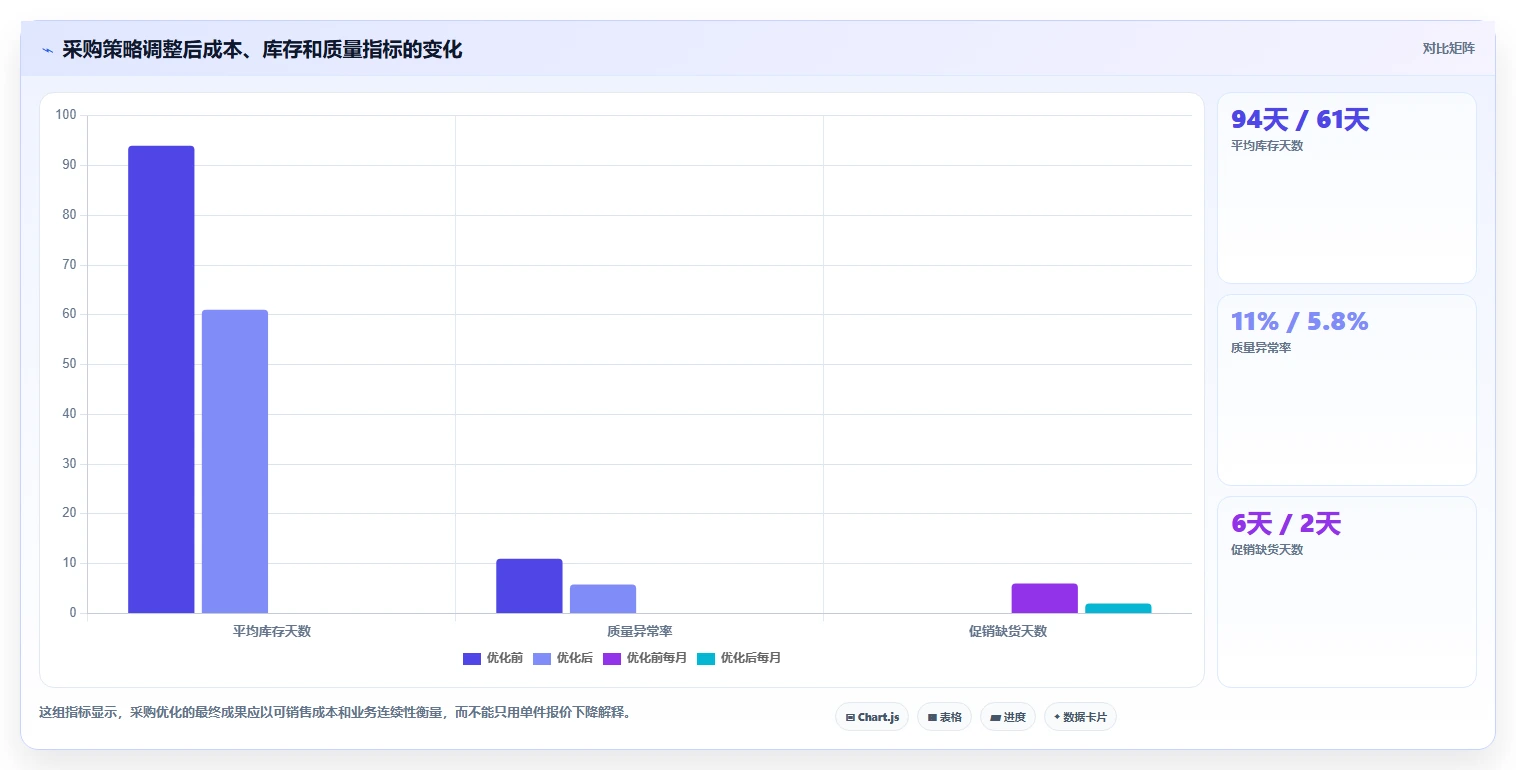Click the 100 y-axis tick label
The width and height of the screenshot is (1516, 770).
[66, 115]
